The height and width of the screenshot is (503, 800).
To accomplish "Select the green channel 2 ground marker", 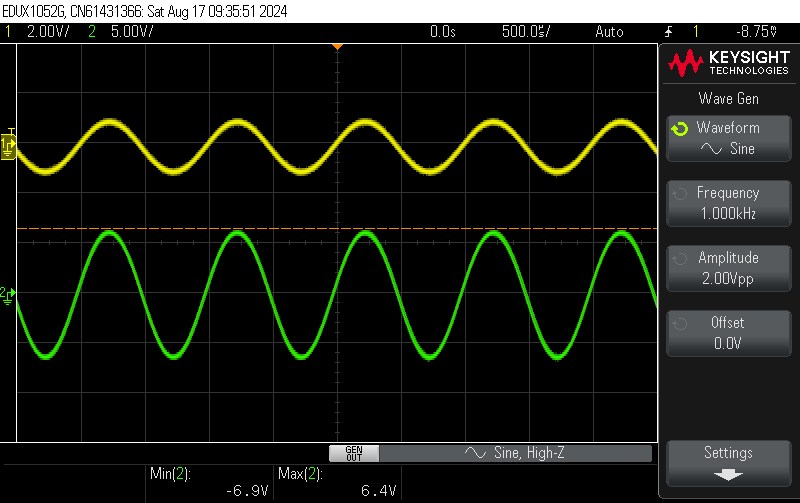I will [8, 293].
